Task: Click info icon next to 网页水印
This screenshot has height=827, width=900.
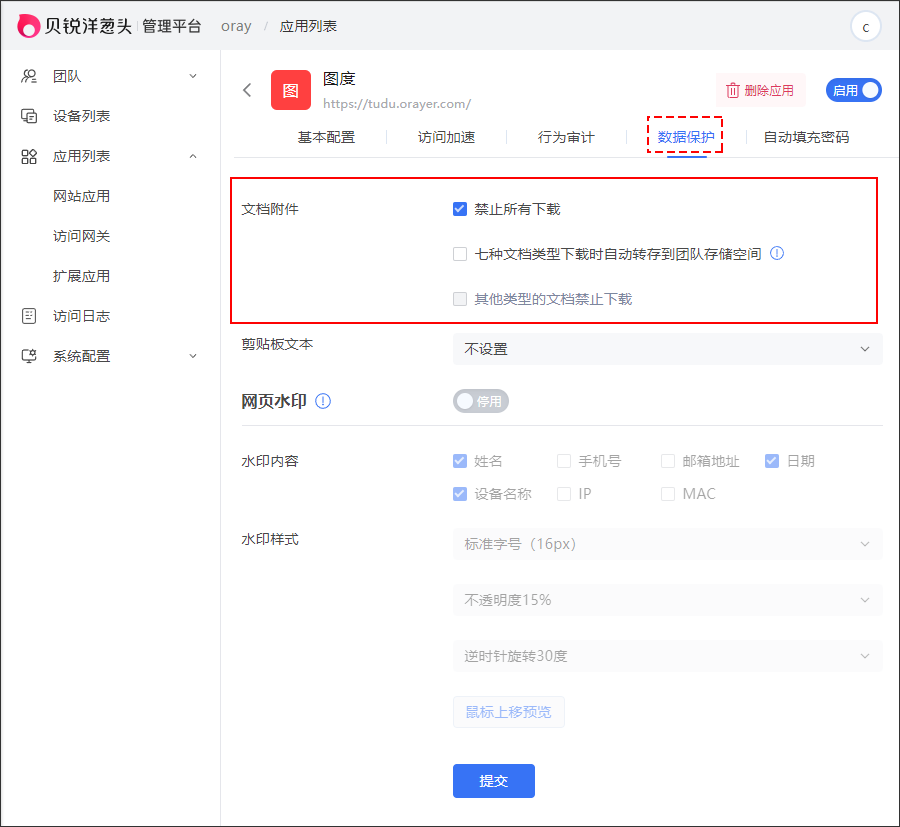Action: [x=323, y=401]
